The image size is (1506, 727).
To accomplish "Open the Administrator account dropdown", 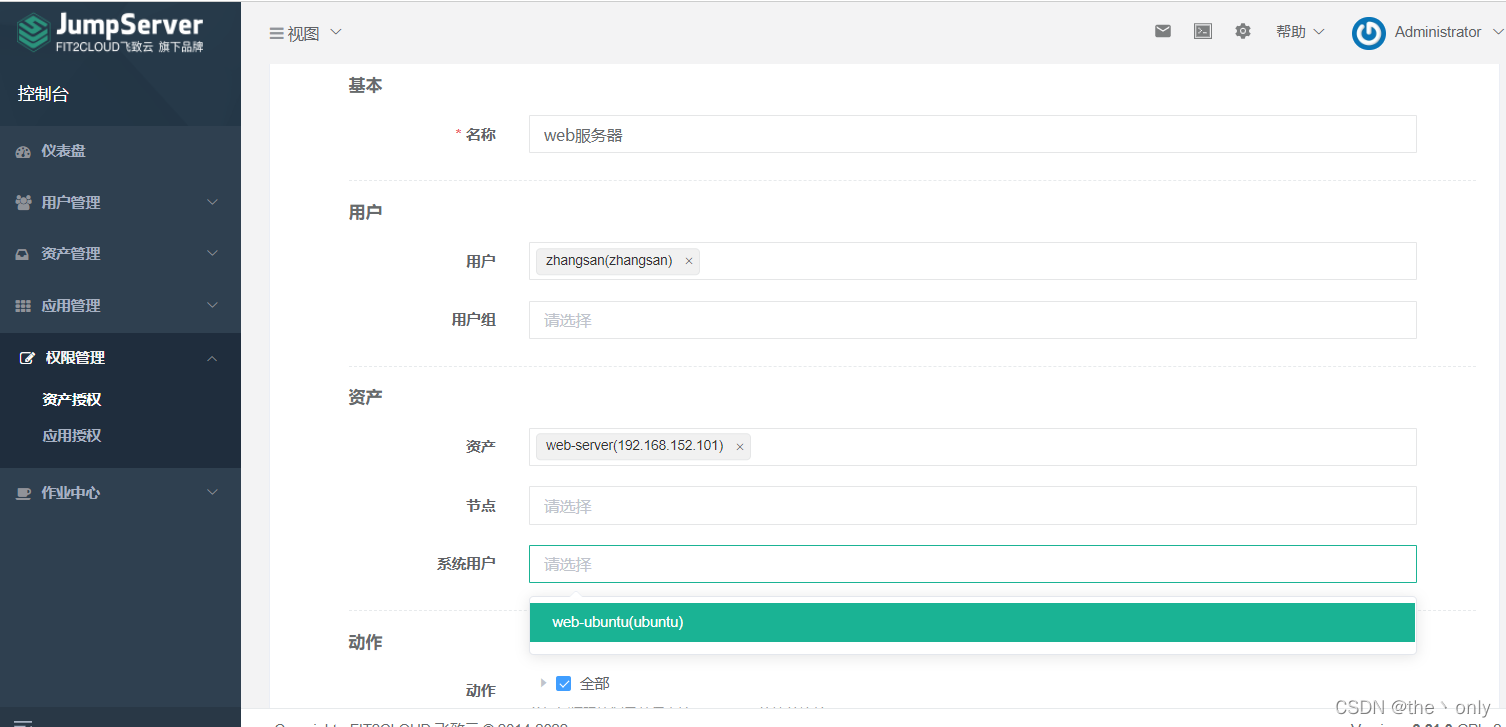I will click(1447, 32).
